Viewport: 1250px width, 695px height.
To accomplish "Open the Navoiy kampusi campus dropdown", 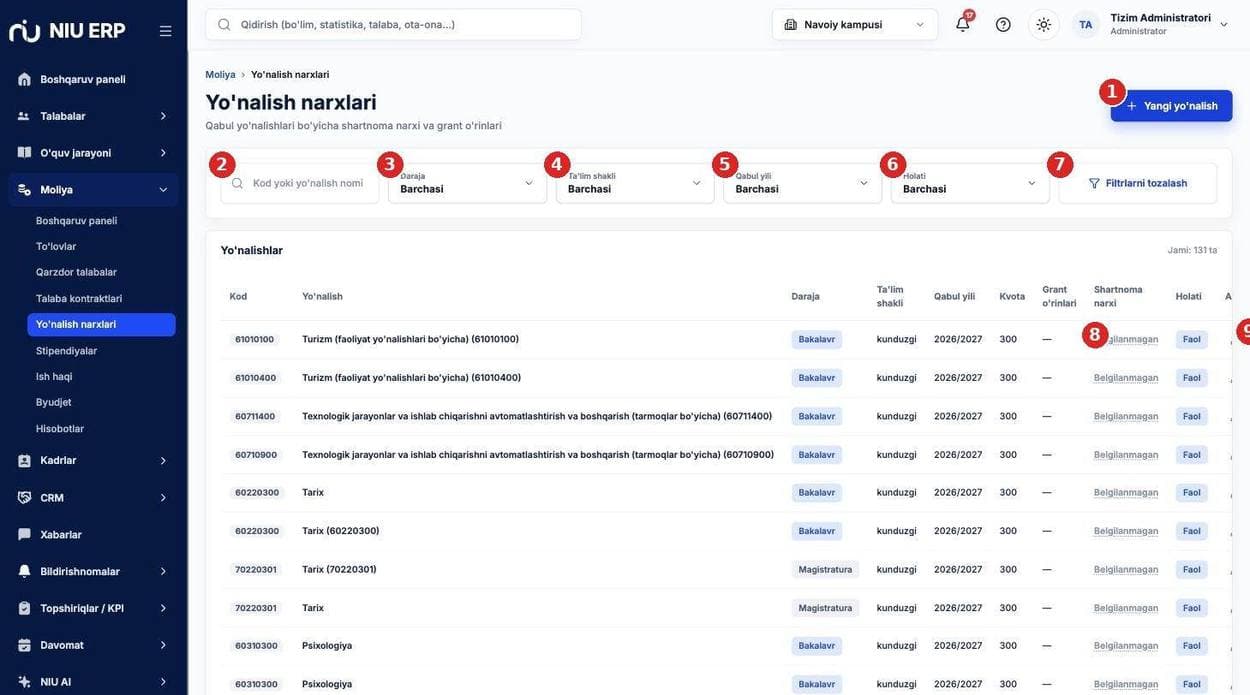I will coord(855,25).
